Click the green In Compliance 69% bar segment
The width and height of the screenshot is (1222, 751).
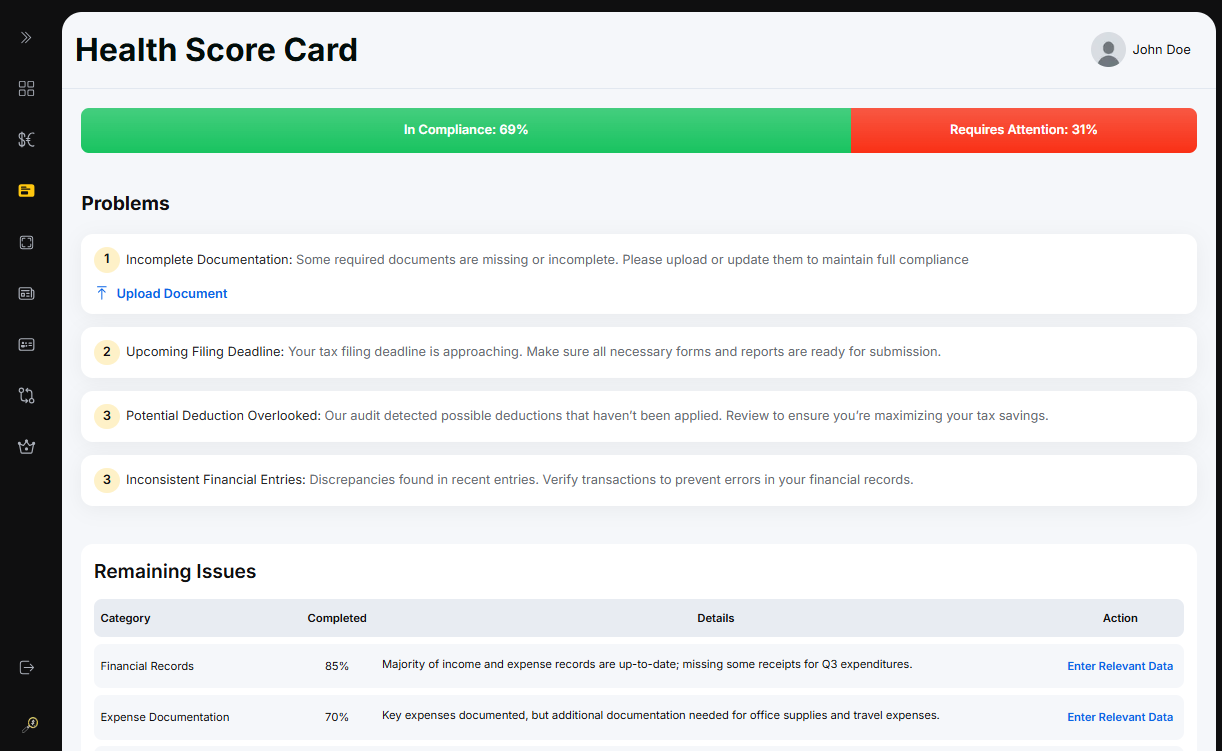[x=466, y=130]
